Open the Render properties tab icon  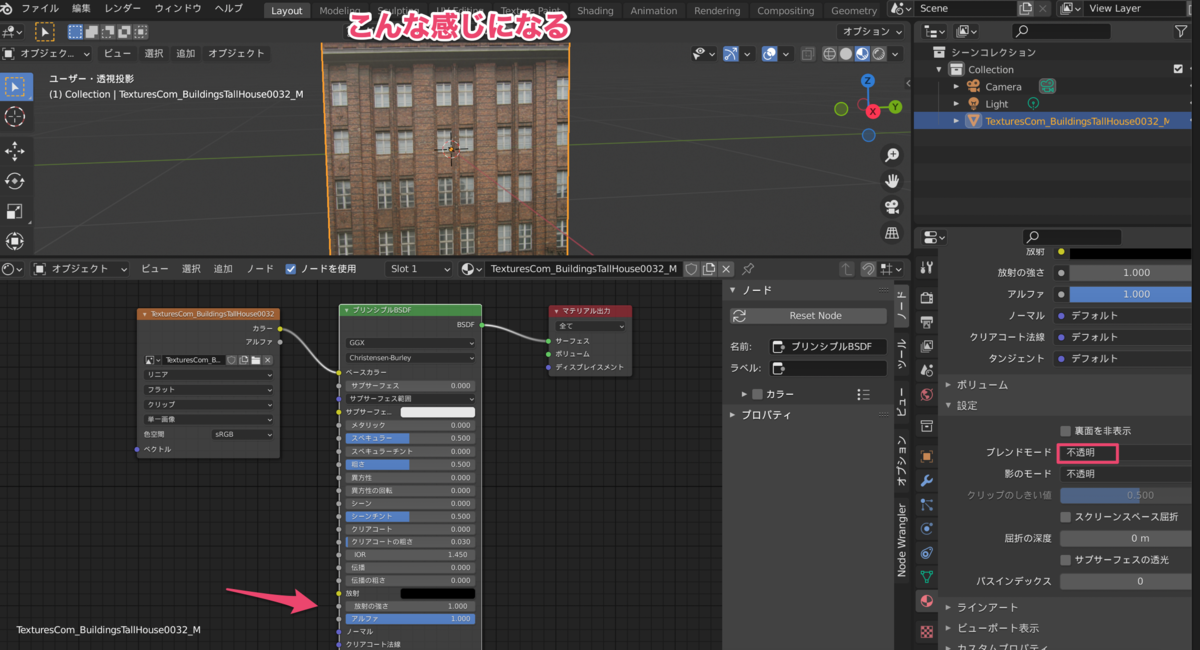(x=927, y=298)
